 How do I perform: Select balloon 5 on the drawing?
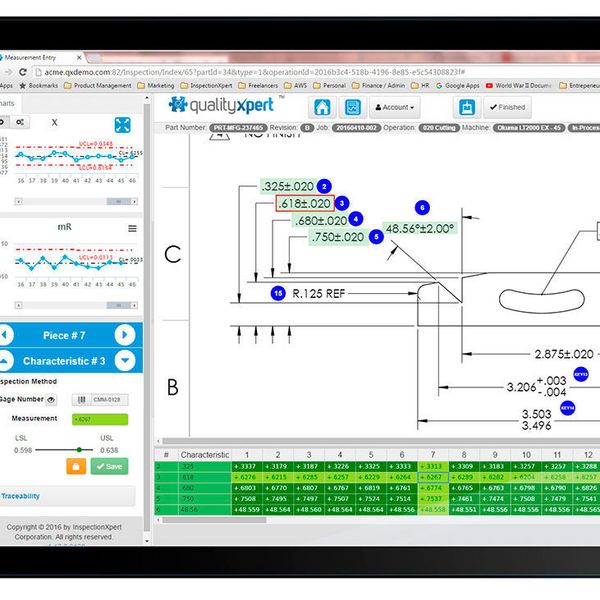[x=376, y=236]
